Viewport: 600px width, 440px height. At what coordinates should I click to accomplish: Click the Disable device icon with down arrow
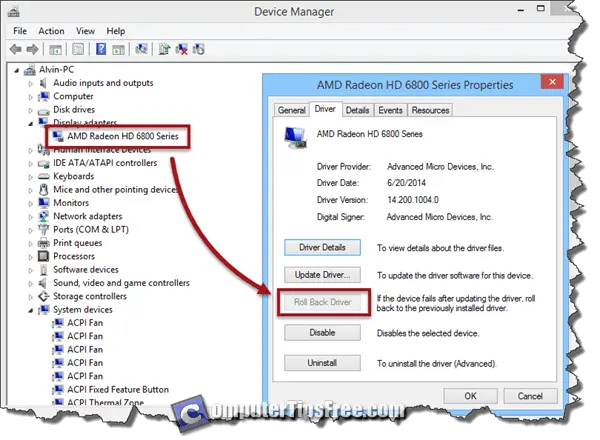[199, 49]
